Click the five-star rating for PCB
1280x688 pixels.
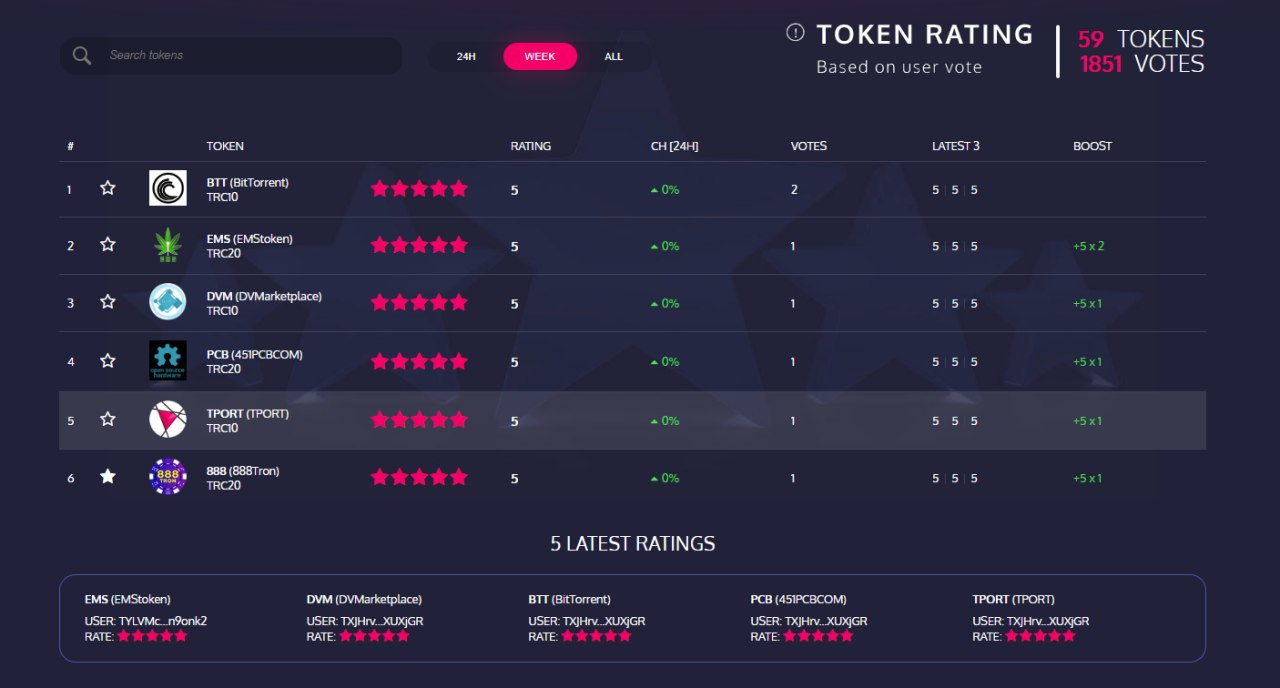[x=419, y=361]
